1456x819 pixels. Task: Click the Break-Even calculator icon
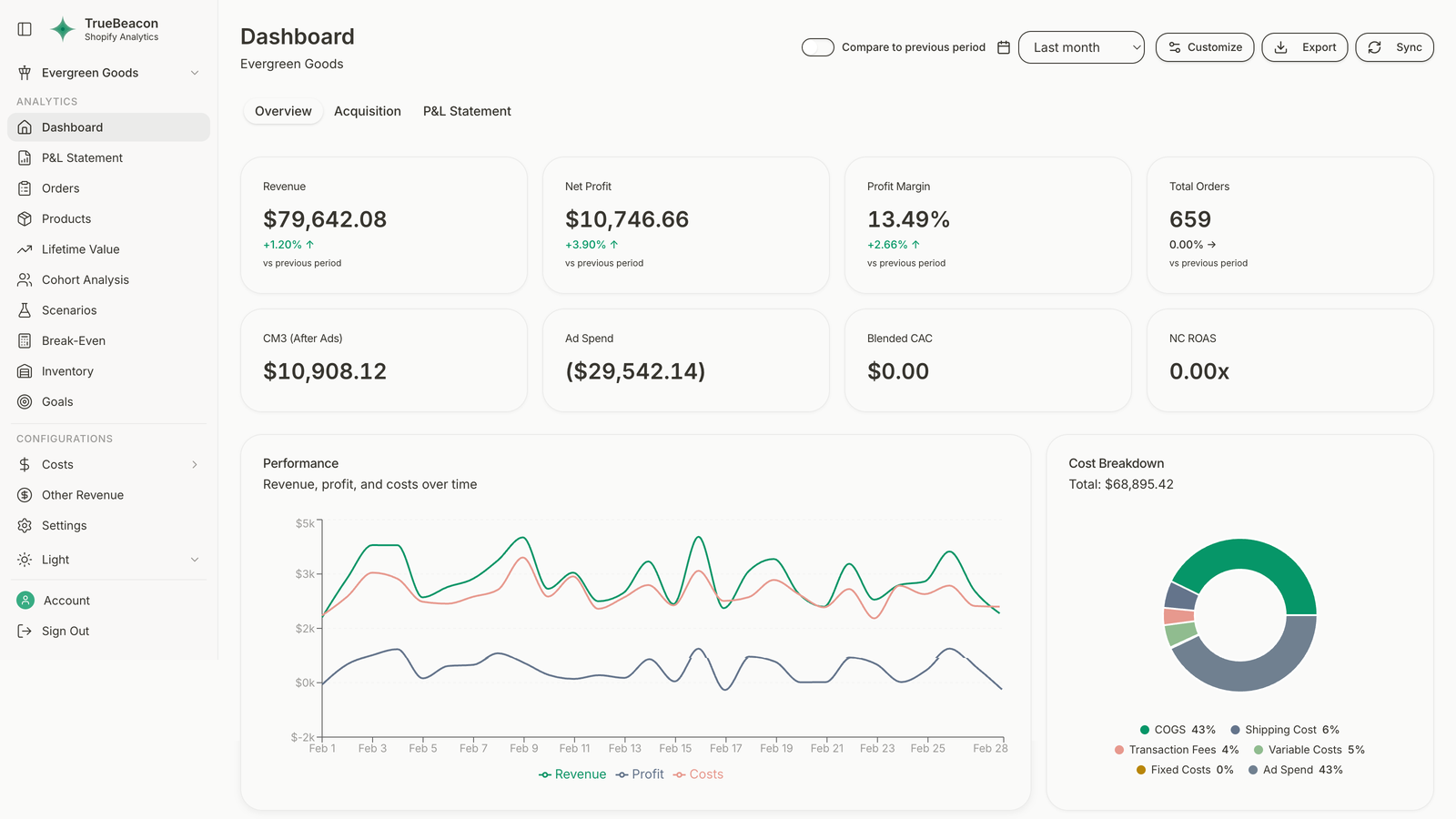click(25, 340)
